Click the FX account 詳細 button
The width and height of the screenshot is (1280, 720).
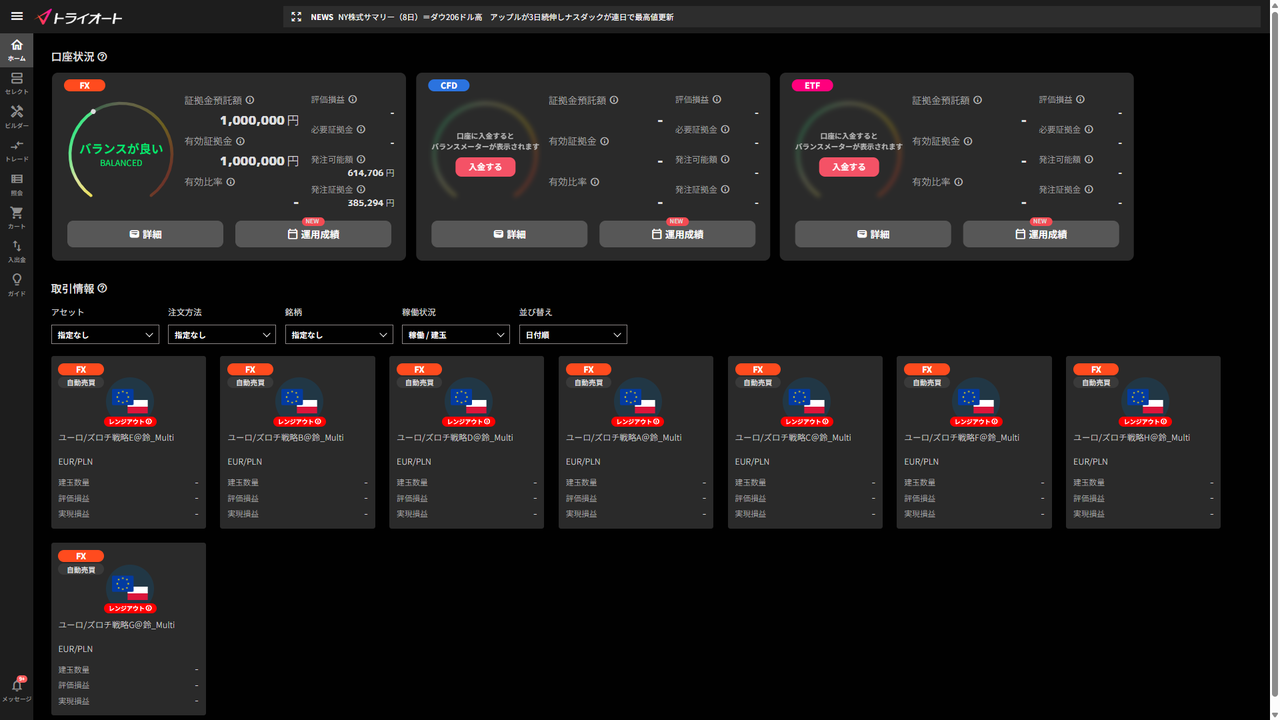145,234
